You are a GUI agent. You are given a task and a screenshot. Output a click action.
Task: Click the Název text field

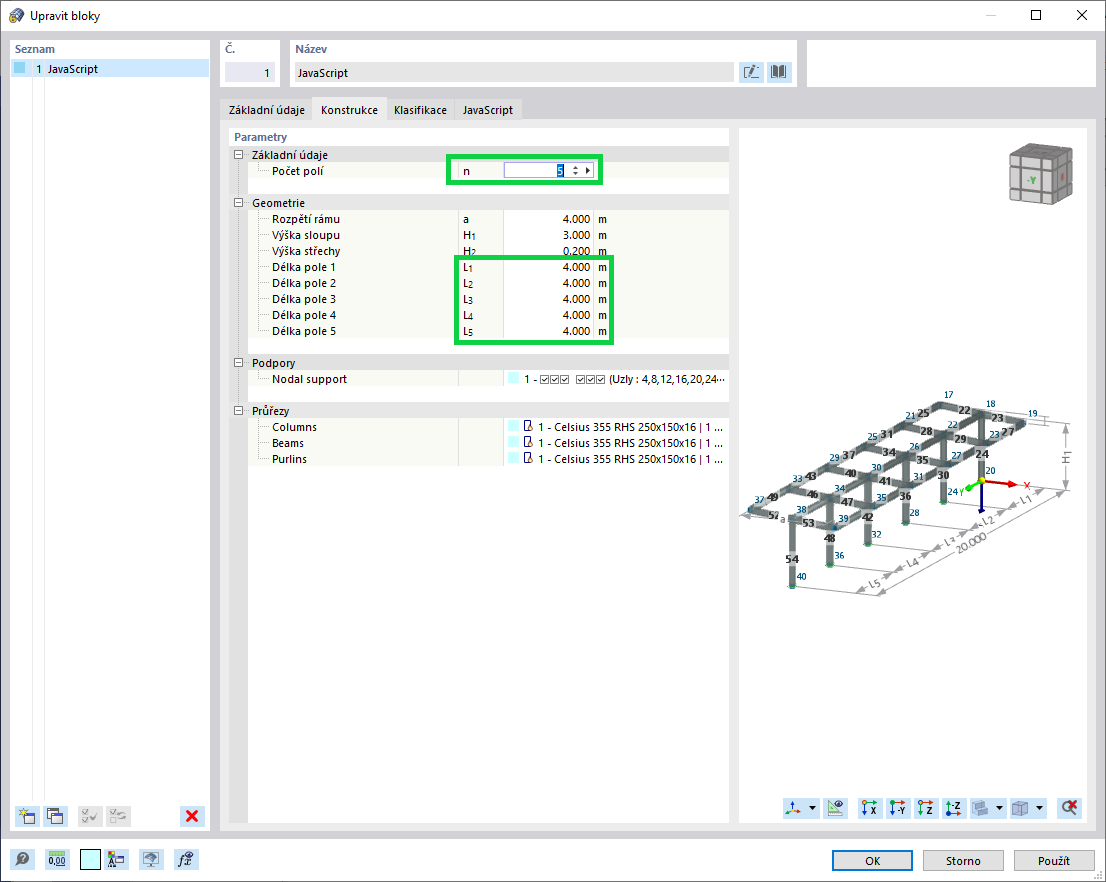pyautogui.click(x=514, y=73)
